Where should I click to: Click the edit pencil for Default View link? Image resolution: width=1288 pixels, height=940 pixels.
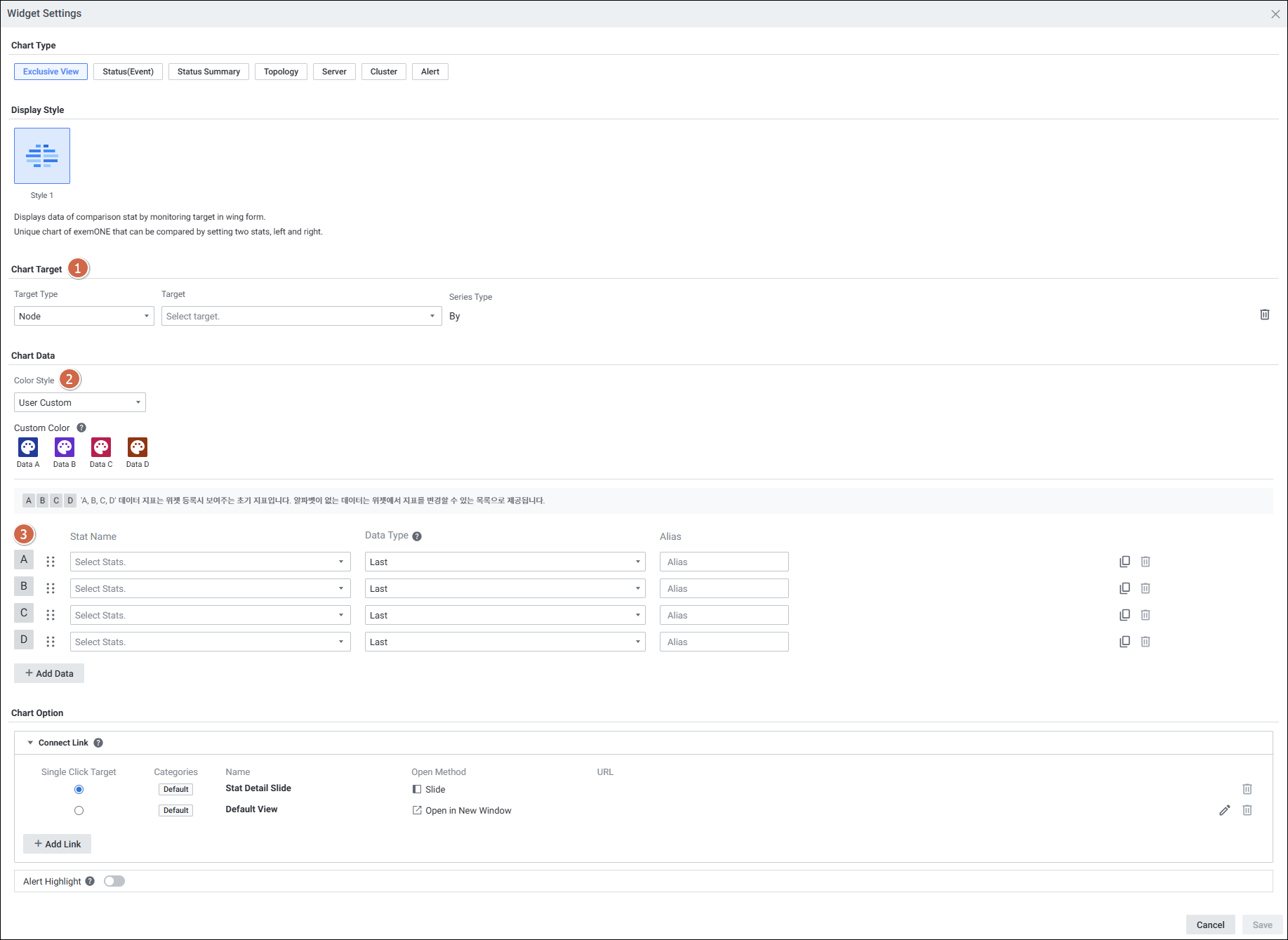tap(1224, 810)
